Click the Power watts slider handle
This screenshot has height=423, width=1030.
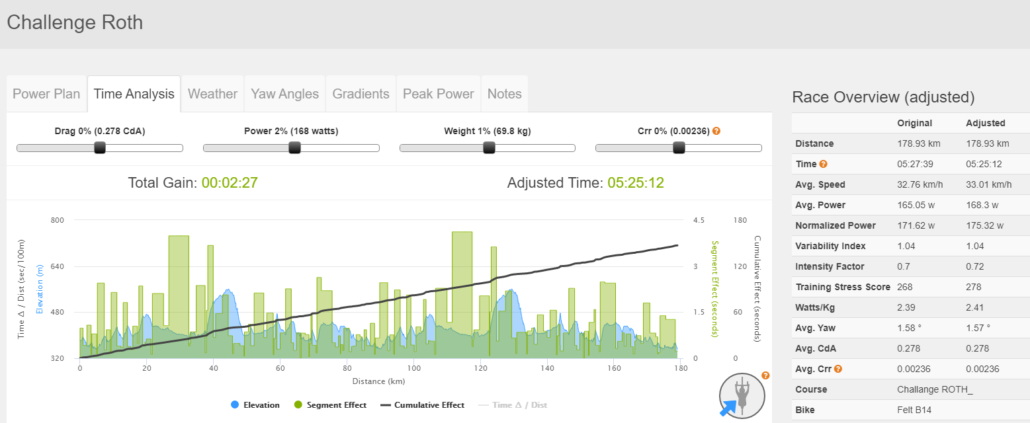click(x=294, y=148)
